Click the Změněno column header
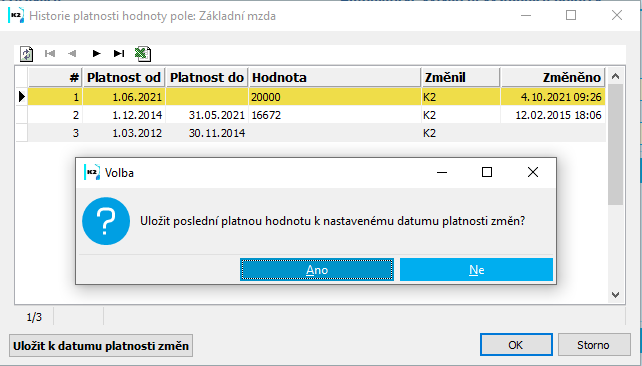Screen dimensions: 642x366 pyautogui.click(x=553, y=77)
